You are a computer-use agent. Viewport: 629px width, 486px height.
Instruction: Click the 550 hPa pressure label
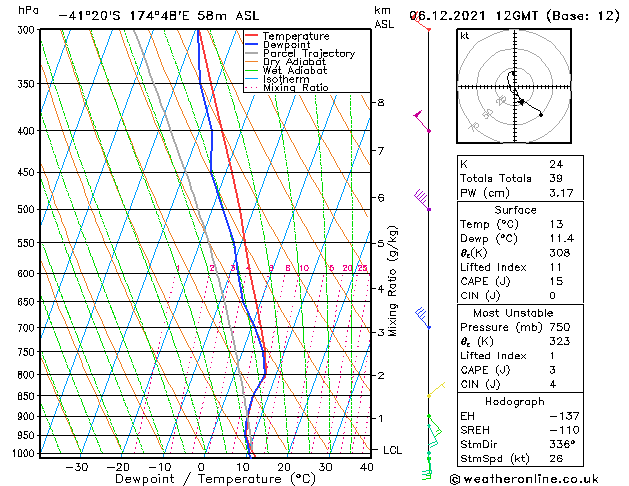pyautogui.click(x=28, y=243)
